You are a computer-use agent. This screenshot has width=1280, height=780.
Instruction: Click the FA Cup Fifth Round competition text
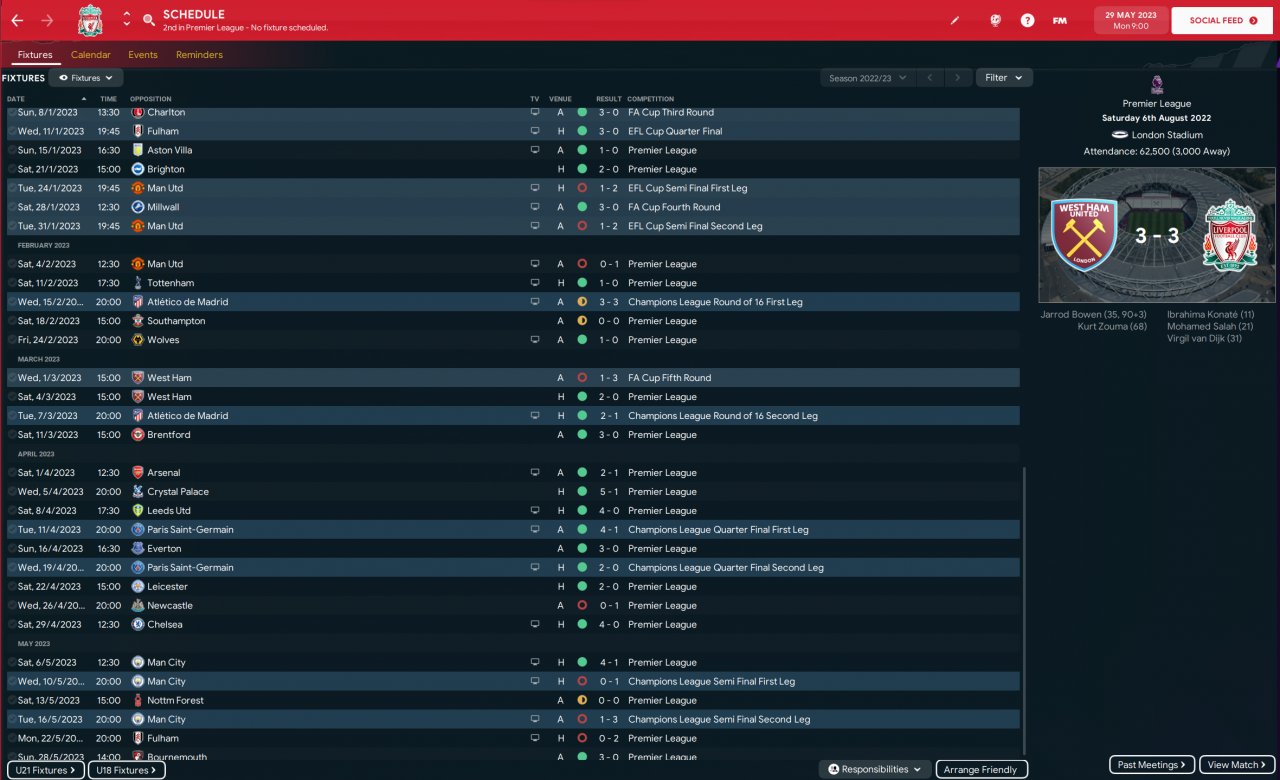click(x=670, y=378)
